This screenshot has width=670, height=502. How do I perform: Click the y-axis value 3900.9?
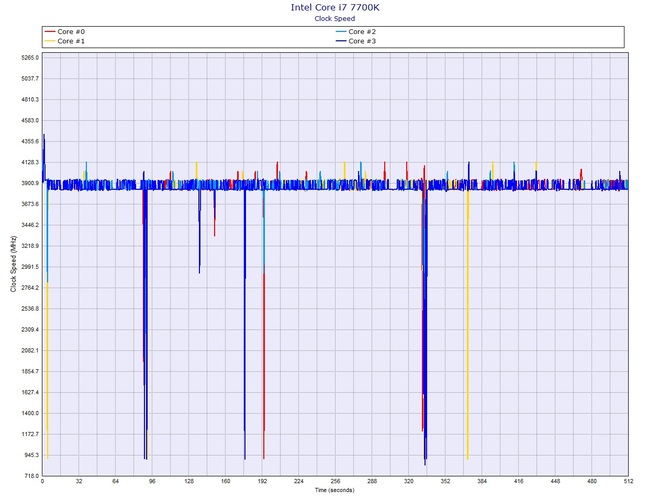pyautogui.click(x=30, y=183)
